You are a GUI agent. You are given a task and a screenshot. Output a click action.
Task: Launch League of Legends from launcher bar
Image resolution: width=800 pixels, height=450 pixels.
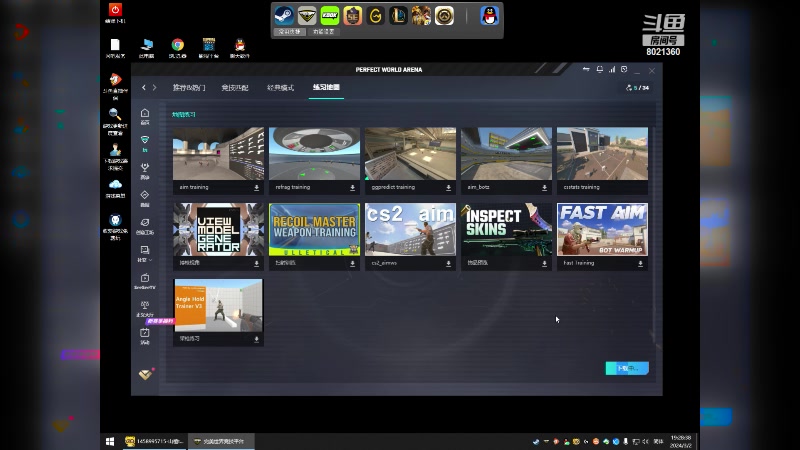[x=398, y=15]
